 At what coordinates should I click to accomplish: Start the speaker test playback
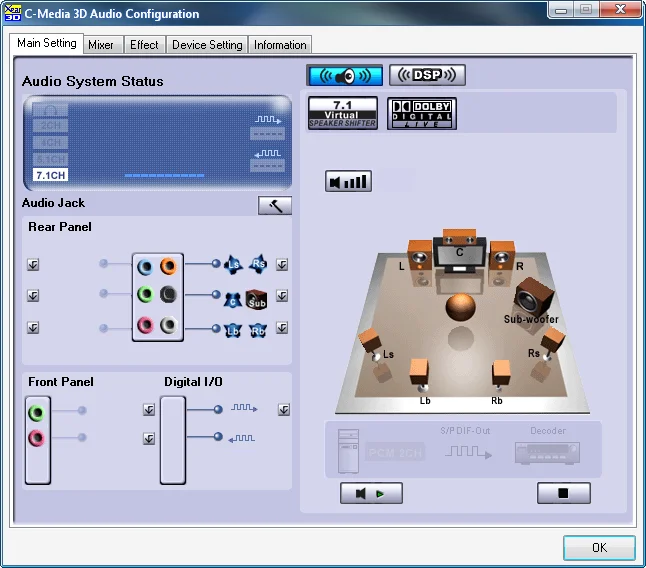coord(371,493)
